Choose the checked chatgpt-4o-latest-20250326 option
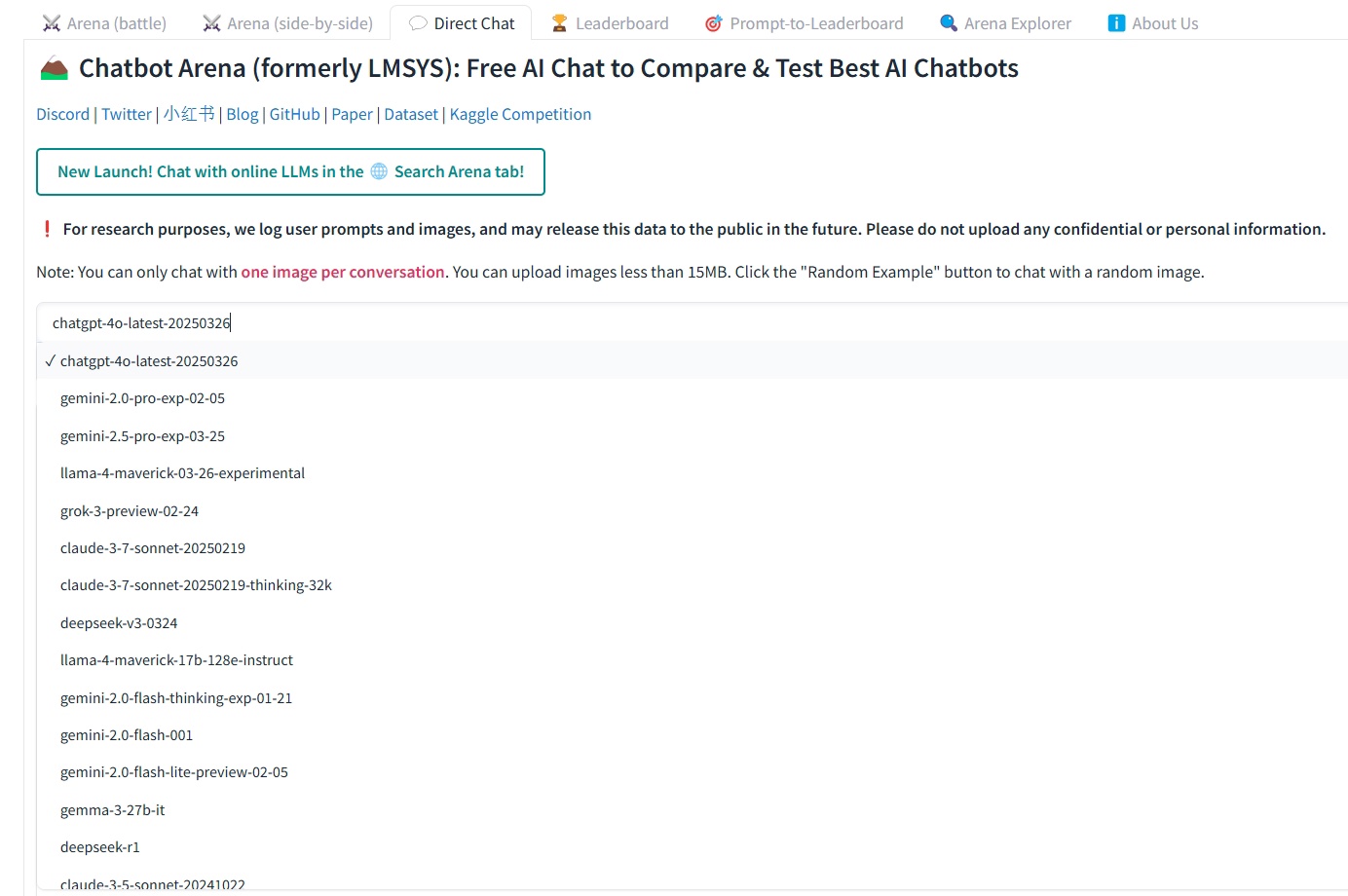Image resolution: width=1348 pixels, height=896 pixels. pyautogui.click(x=149, y=361)
